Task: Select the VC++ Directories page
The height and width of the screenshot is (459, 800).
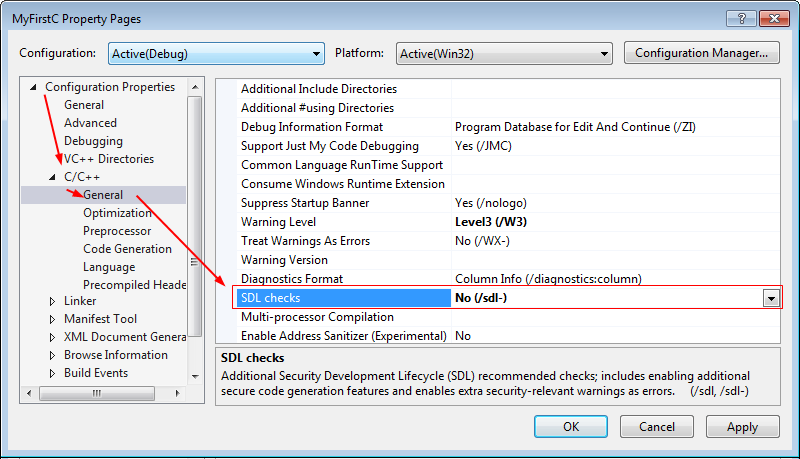Action: pyautogui.click(x=109, y=159)
